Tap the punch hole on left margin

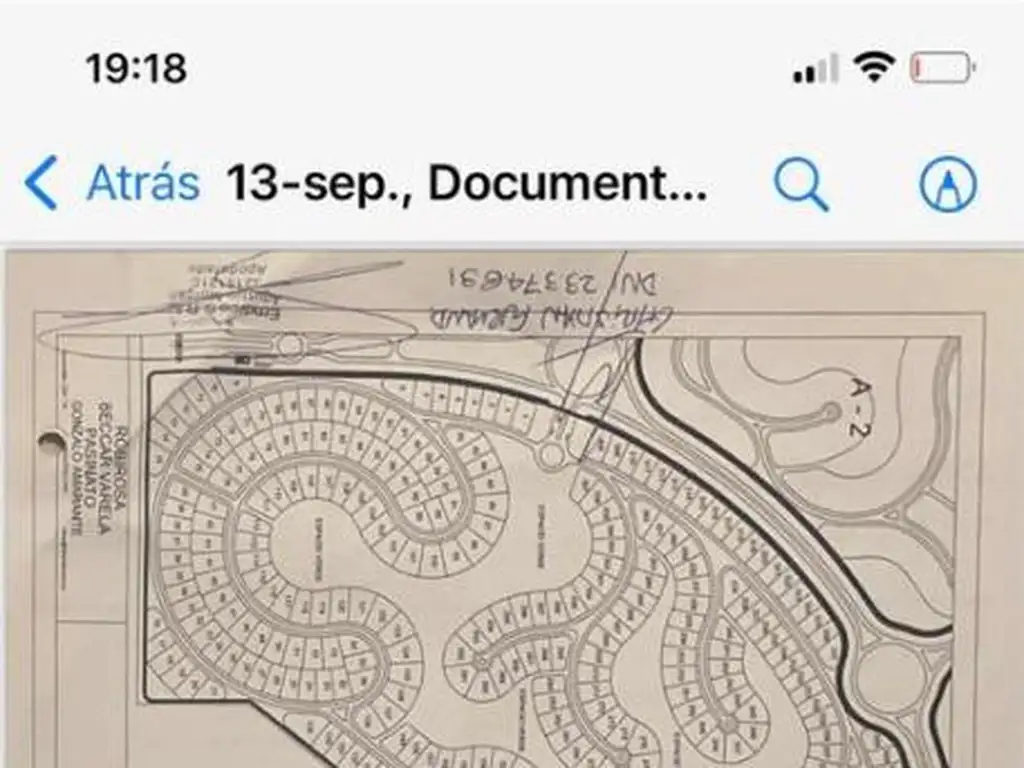(x=51, y=444)
